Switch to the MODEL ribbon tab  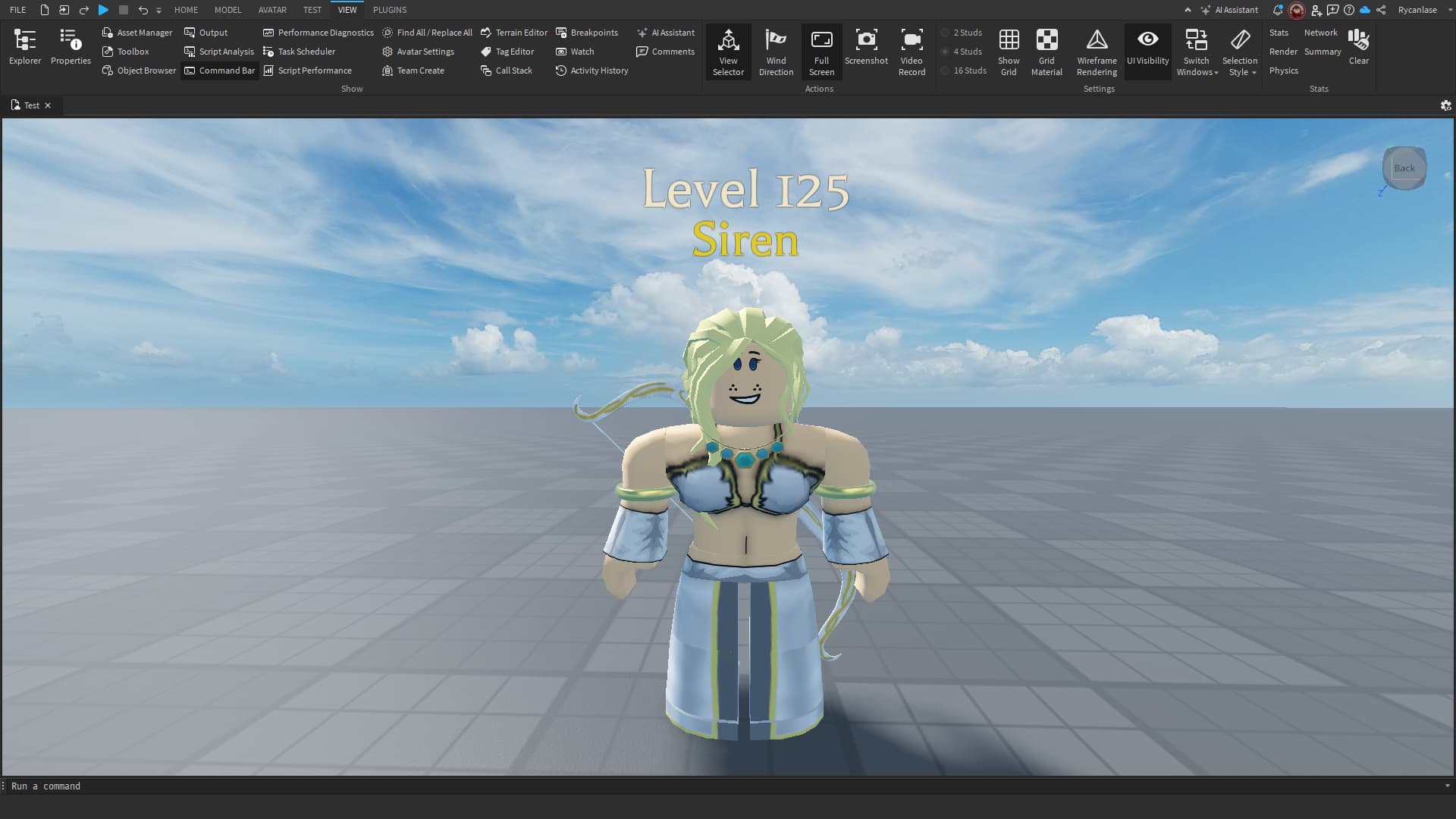227,10
